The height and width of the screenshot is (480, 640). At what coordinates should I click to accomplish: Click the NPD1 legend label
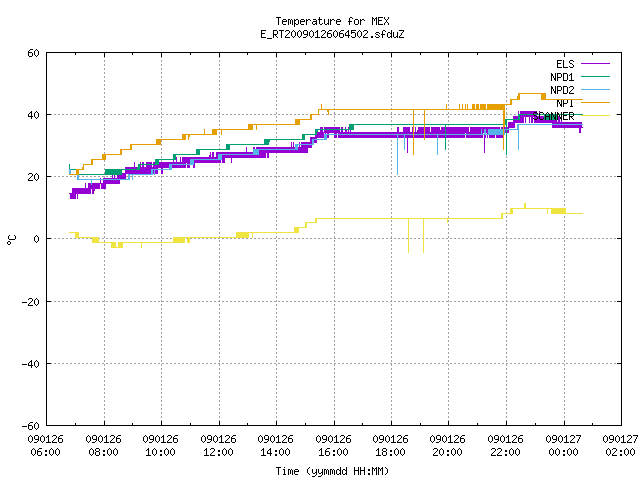pyautogui.click(x=562, y=77)
